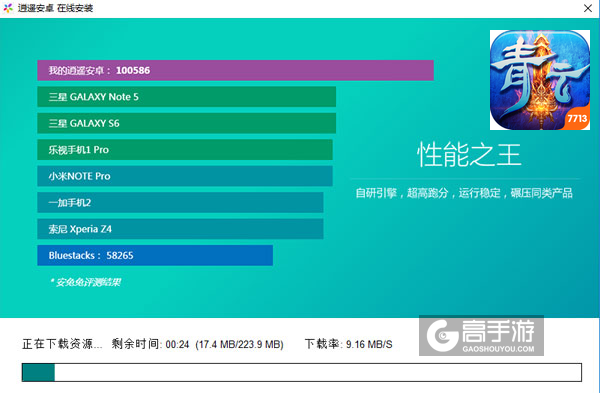
Task: Close the 逍遥安卓 installer window
Action: pos(588,8)
